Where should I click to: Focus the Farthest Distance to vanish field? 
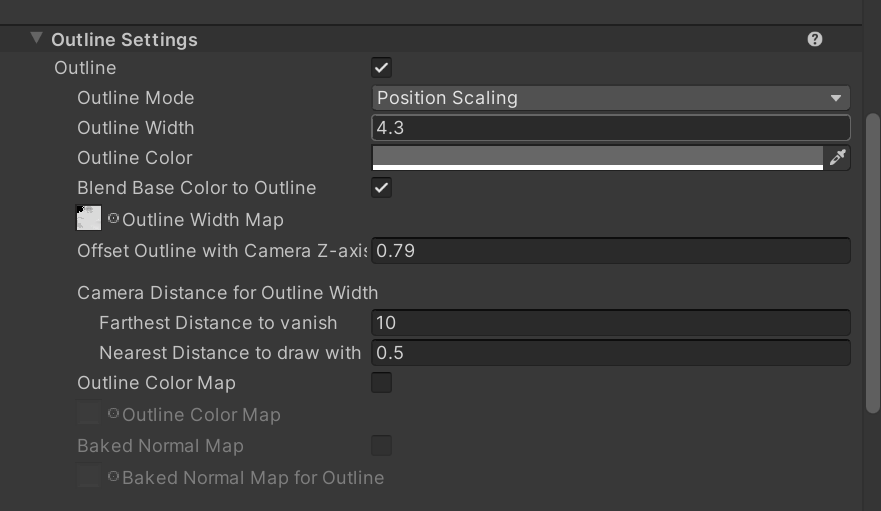610,323
